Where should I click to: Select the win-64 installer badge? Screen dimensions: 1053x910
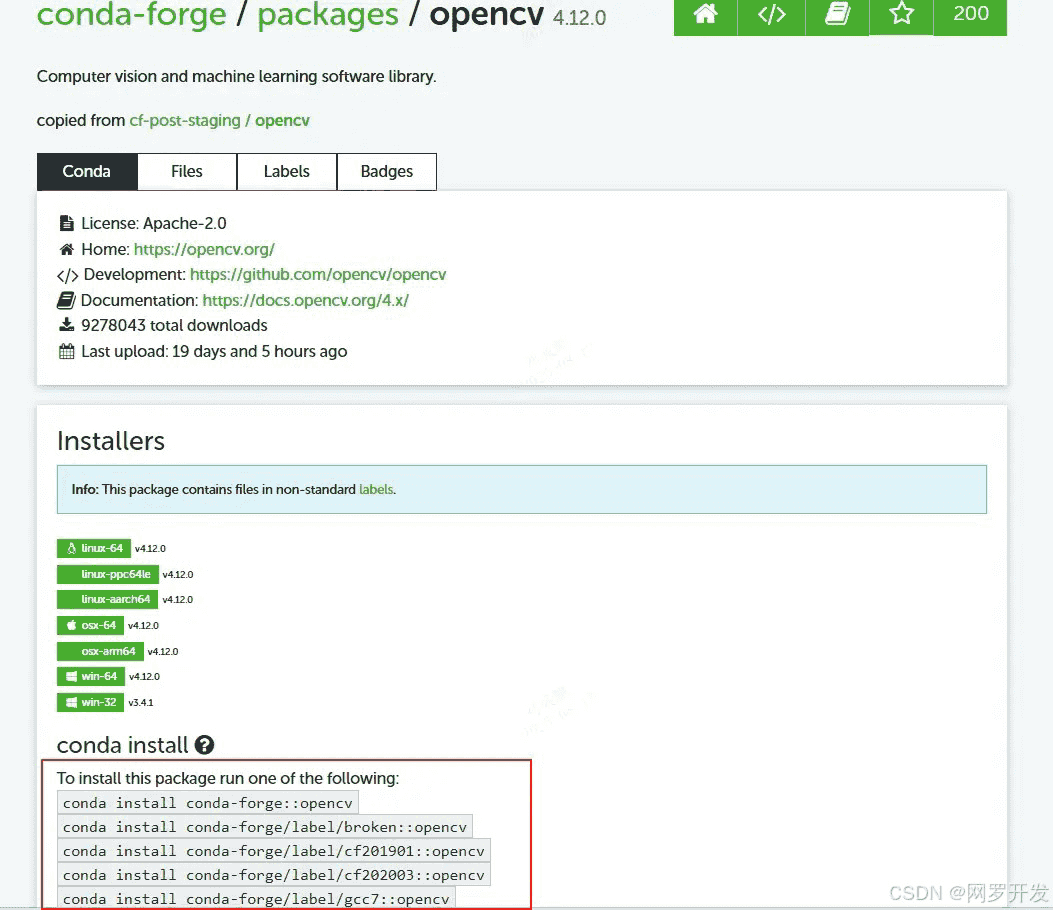click(x=91, y=676)
